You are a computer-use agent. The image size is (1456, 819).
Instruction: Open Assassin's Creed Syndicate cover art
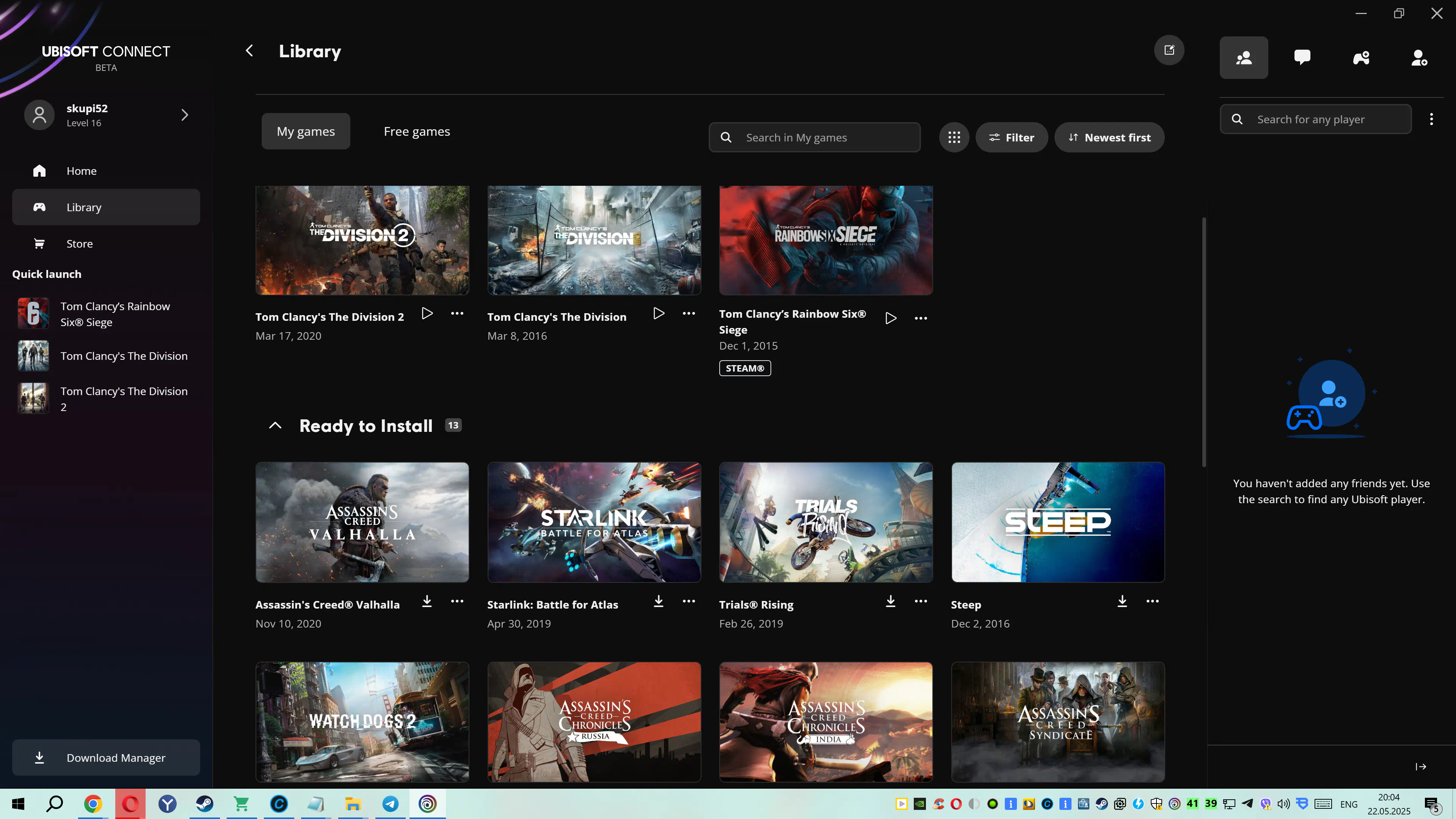point(1058,722)
